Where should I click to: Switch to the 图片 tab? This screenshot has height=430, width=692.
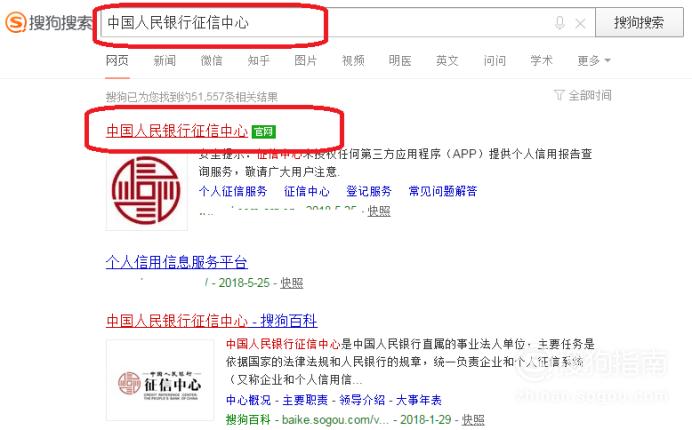point(305,60)
